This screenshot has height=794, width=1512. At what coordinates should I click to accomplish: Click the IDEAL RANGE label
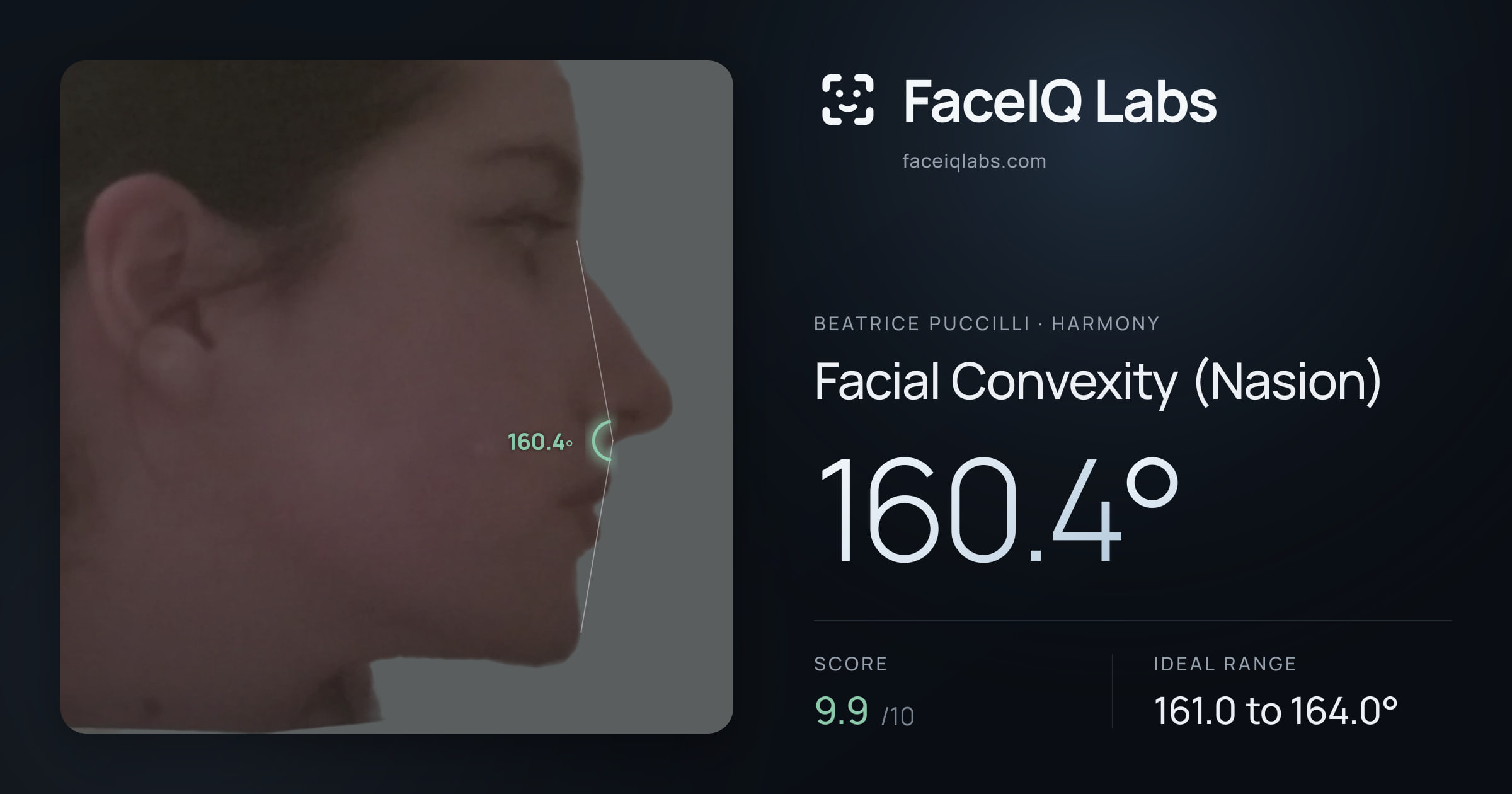[x=1225, y=664]
